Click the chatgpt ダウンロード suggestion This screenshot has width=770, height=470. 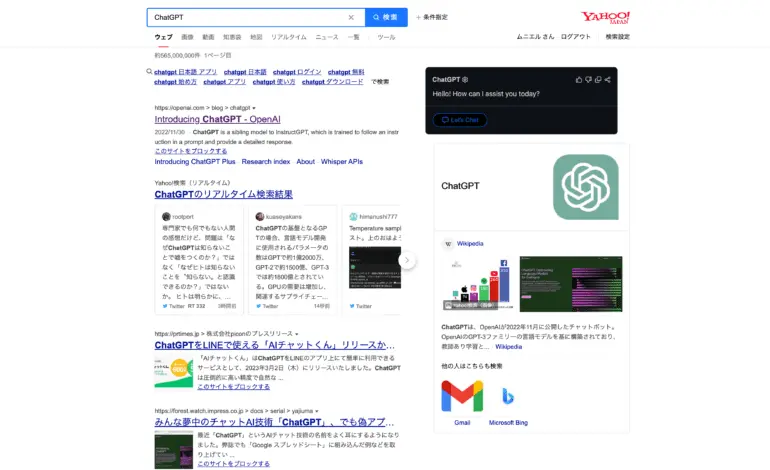[332, 82]
